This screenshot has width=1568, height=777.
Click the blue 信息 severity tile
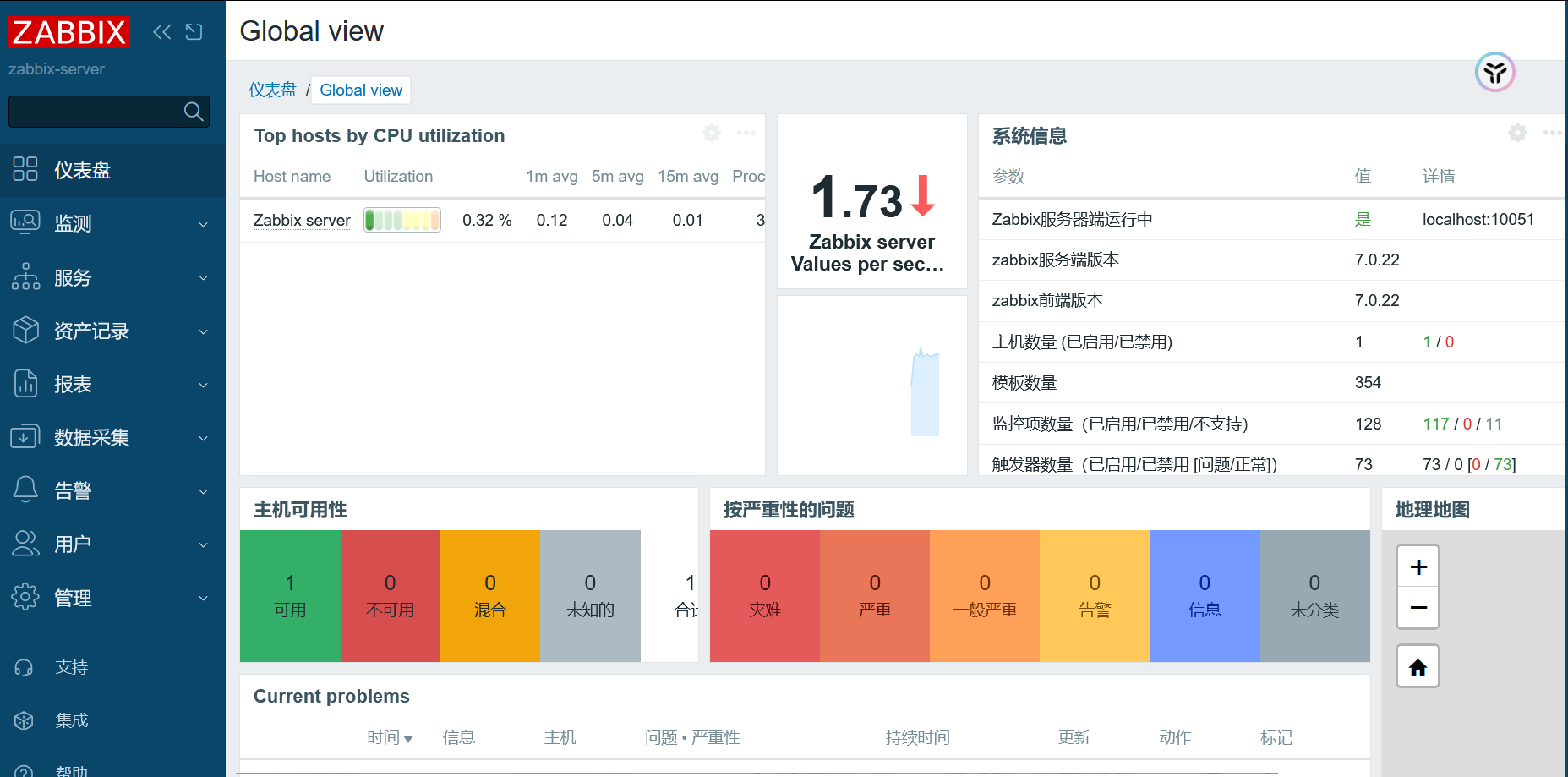pyautogui.click(x=1205, y=596)
